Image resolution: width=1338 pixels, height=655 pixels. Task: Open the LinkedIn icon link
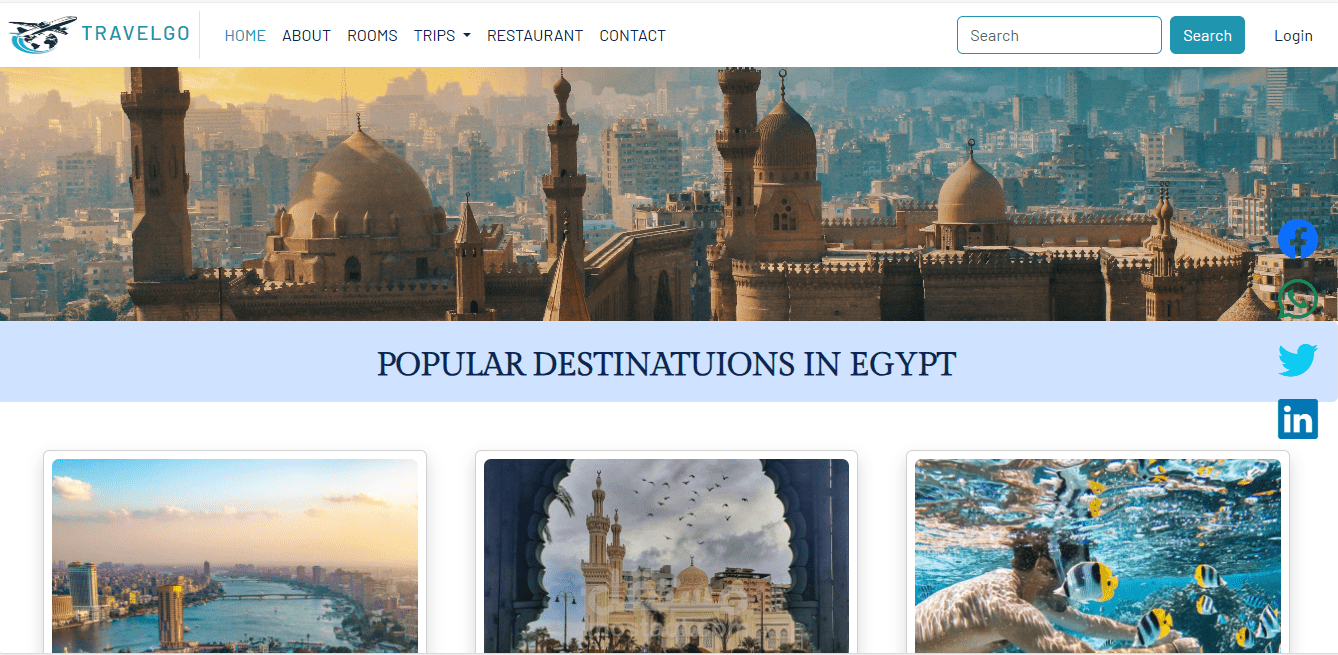tap(1298, 419)
